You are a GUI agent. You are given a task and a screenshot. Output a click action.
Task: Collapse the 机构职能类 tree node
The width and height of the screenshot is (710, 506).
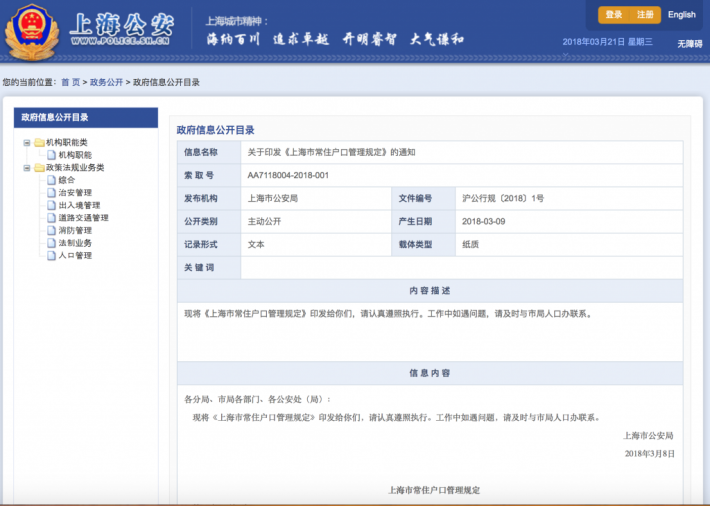pos(26,143)
